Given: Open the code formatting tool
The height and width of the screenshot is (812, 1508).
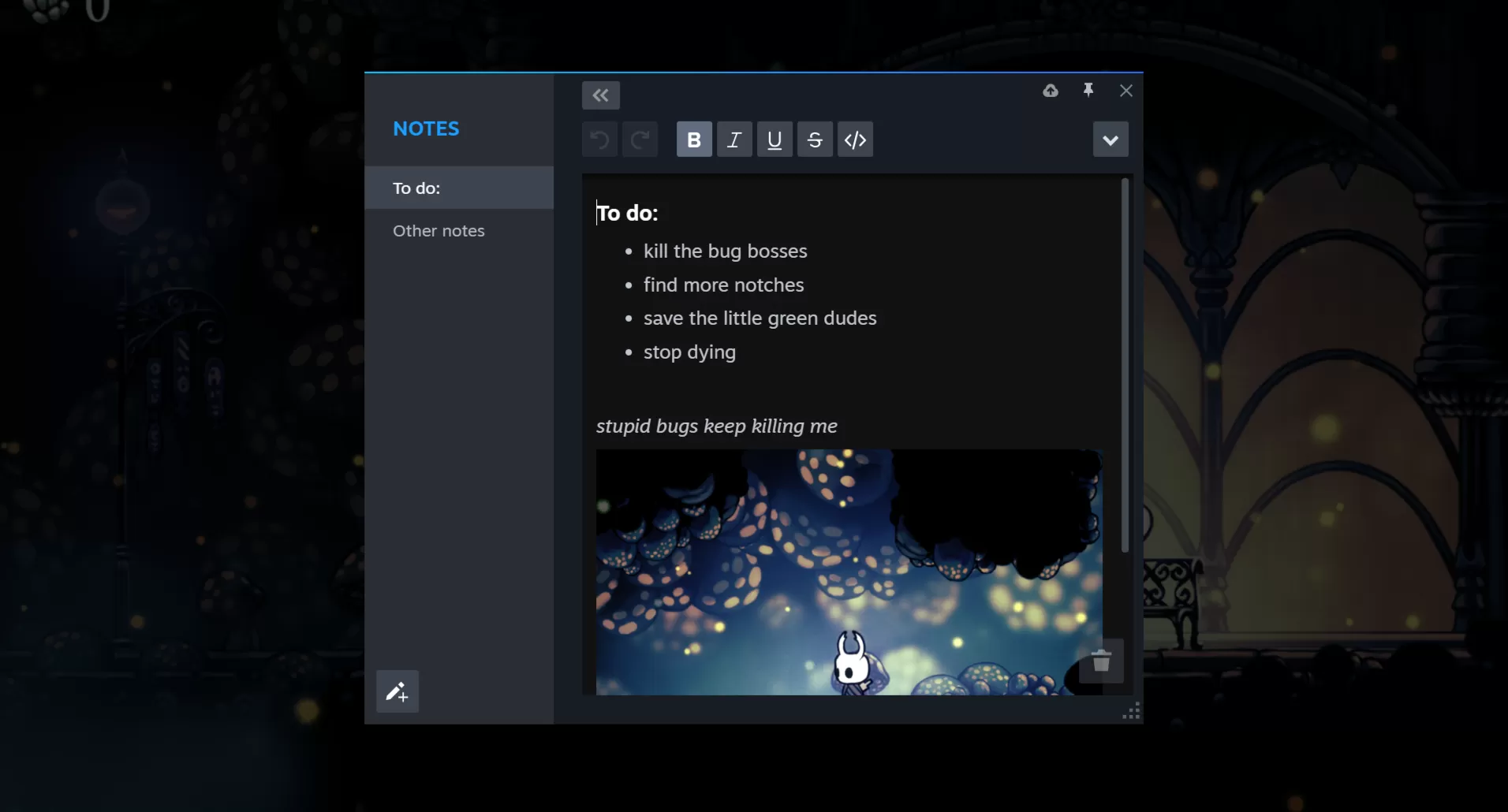Looking at the screenshot, I should pyautogui.click(x=855, y=139).
